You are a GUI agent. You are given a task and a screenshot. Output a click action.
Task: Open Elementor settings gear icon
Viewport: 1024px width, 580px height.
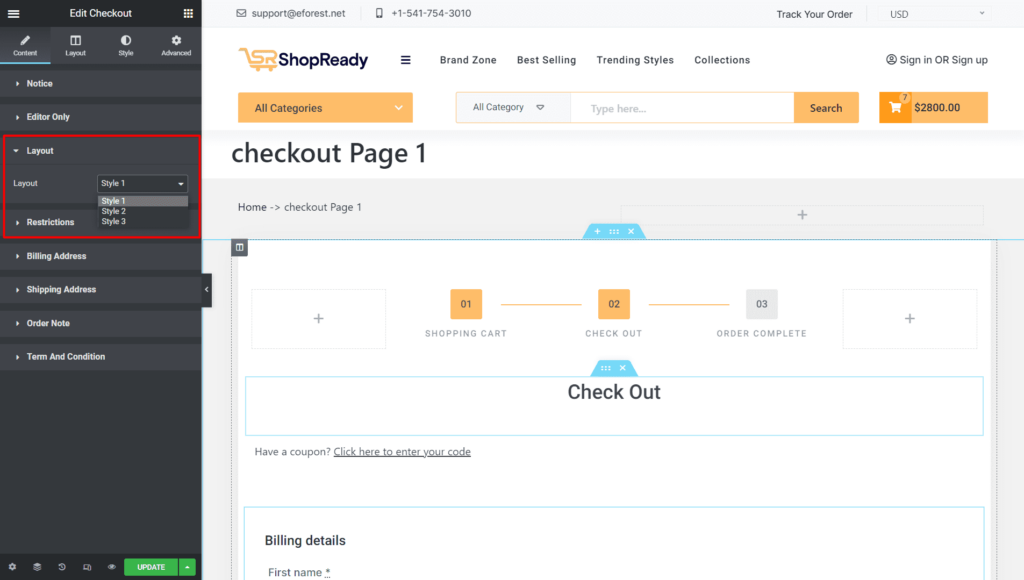click(12, 567)
